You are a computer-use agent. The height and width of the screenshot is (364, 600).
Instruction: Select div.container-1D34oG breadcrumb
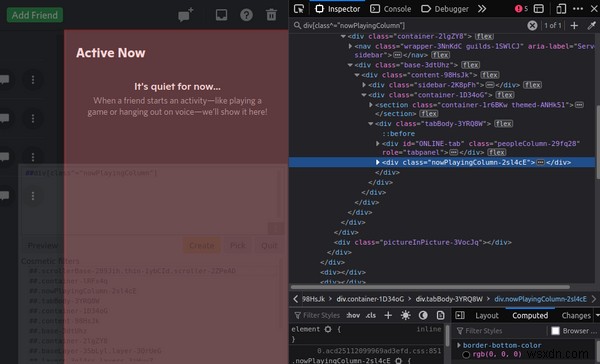point(370,299)
